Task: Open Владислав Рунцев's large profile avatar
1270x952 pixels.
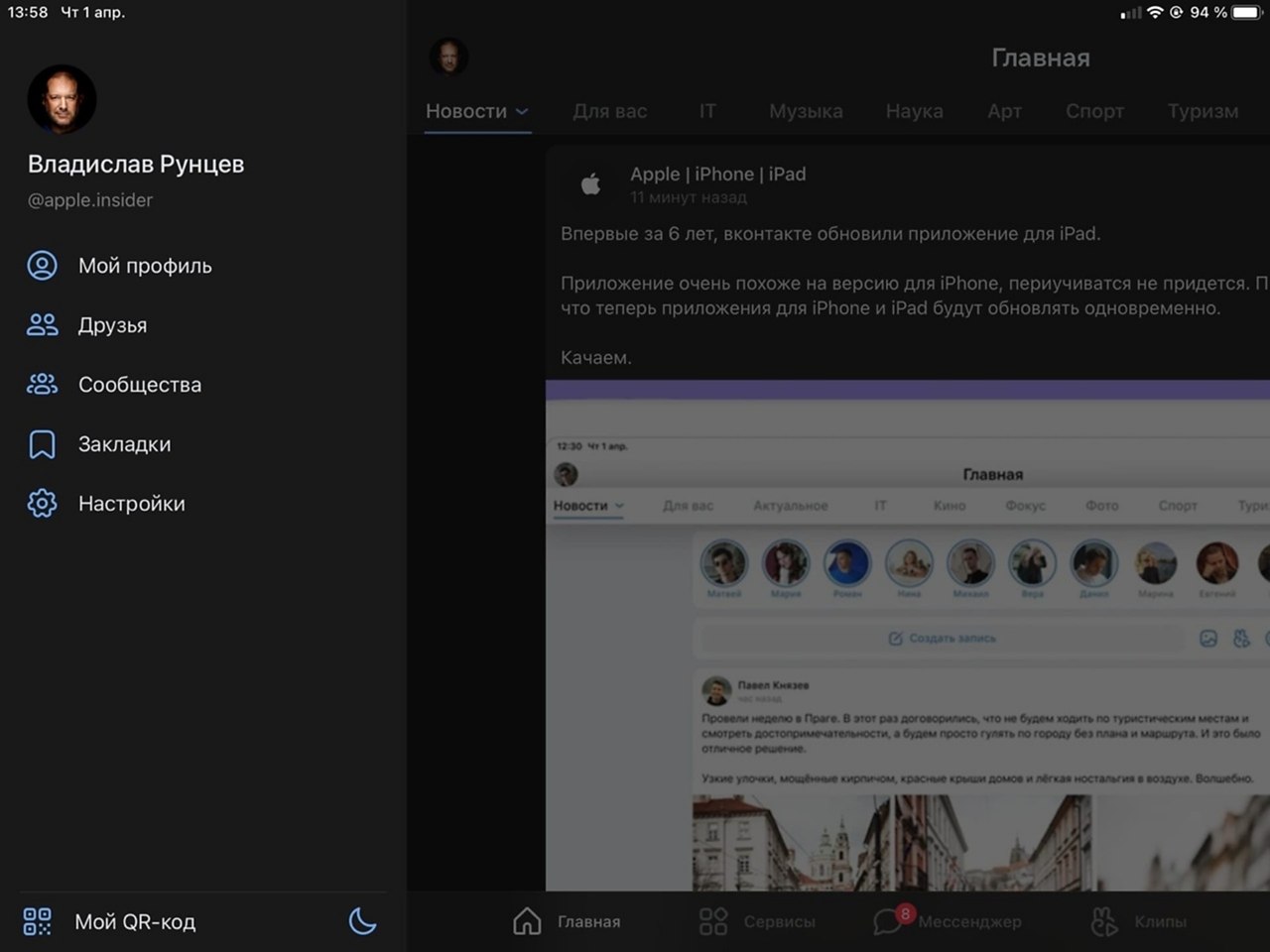Action: coord(62,99)
